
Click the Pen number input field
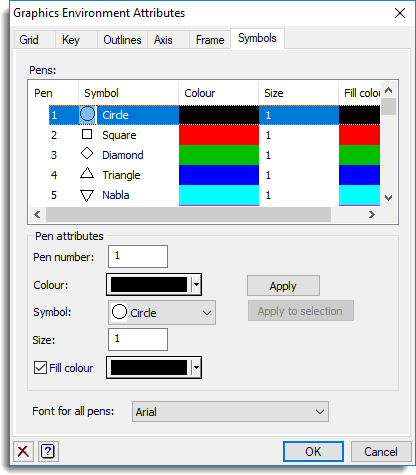coord(138,257)
